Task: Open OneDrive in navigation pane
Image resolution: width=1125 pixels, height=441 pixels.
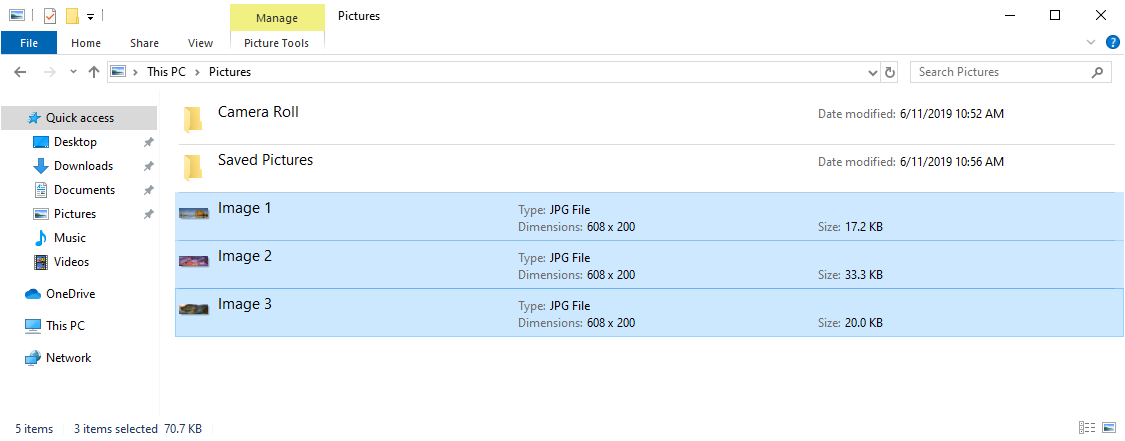Action: 70,294
